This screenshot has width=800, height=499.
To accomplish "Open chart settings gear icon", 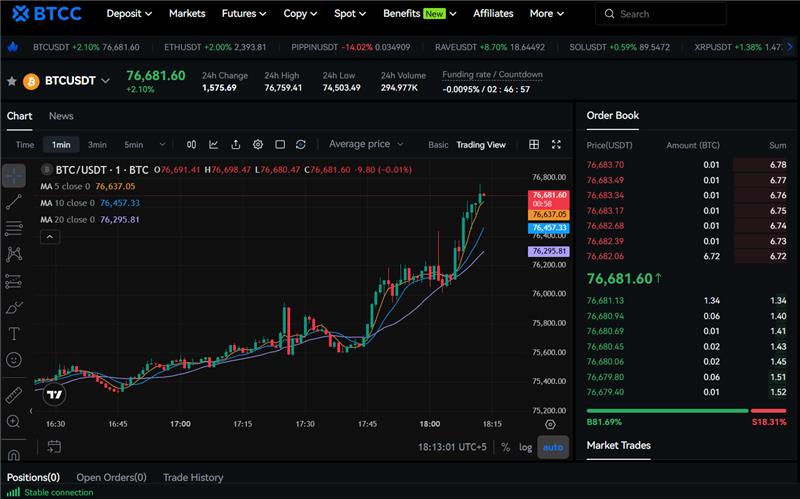I will [258, 145].
